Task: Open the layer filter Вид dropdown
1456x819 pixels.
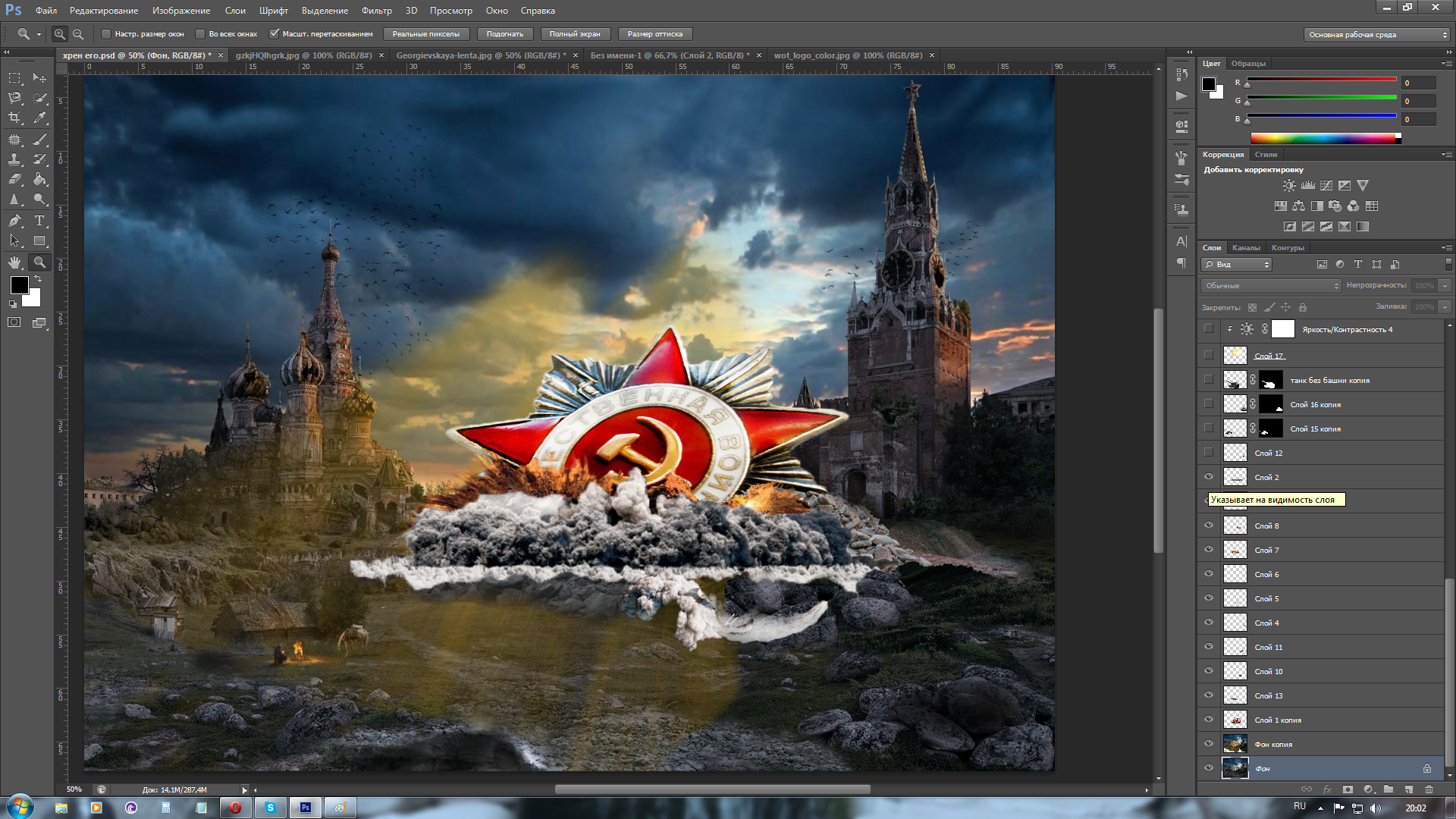Action: (1236, 265)
